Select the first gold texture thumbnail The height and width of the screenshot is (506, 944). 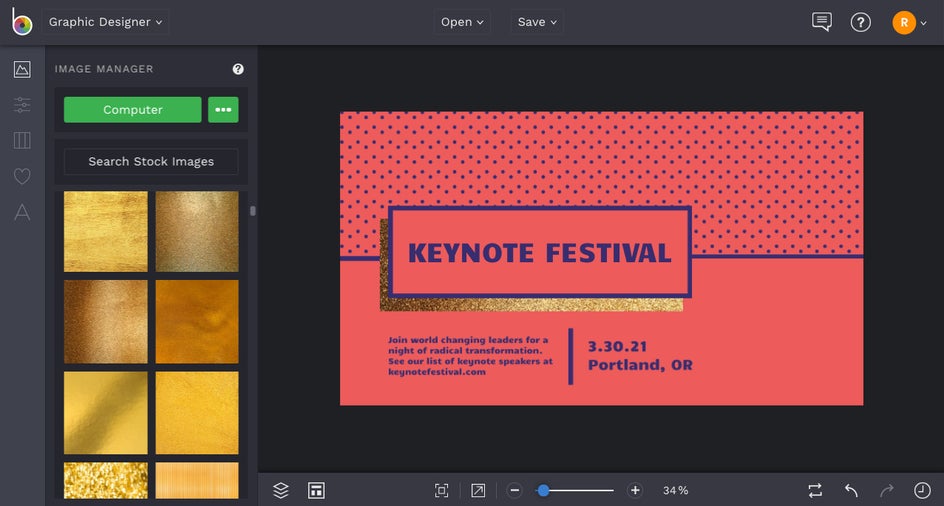106,231
